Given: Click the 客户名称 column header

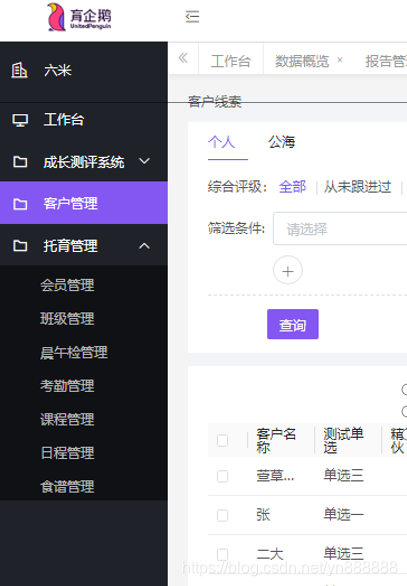Looking at the screenshot, I should pos(276,440).
